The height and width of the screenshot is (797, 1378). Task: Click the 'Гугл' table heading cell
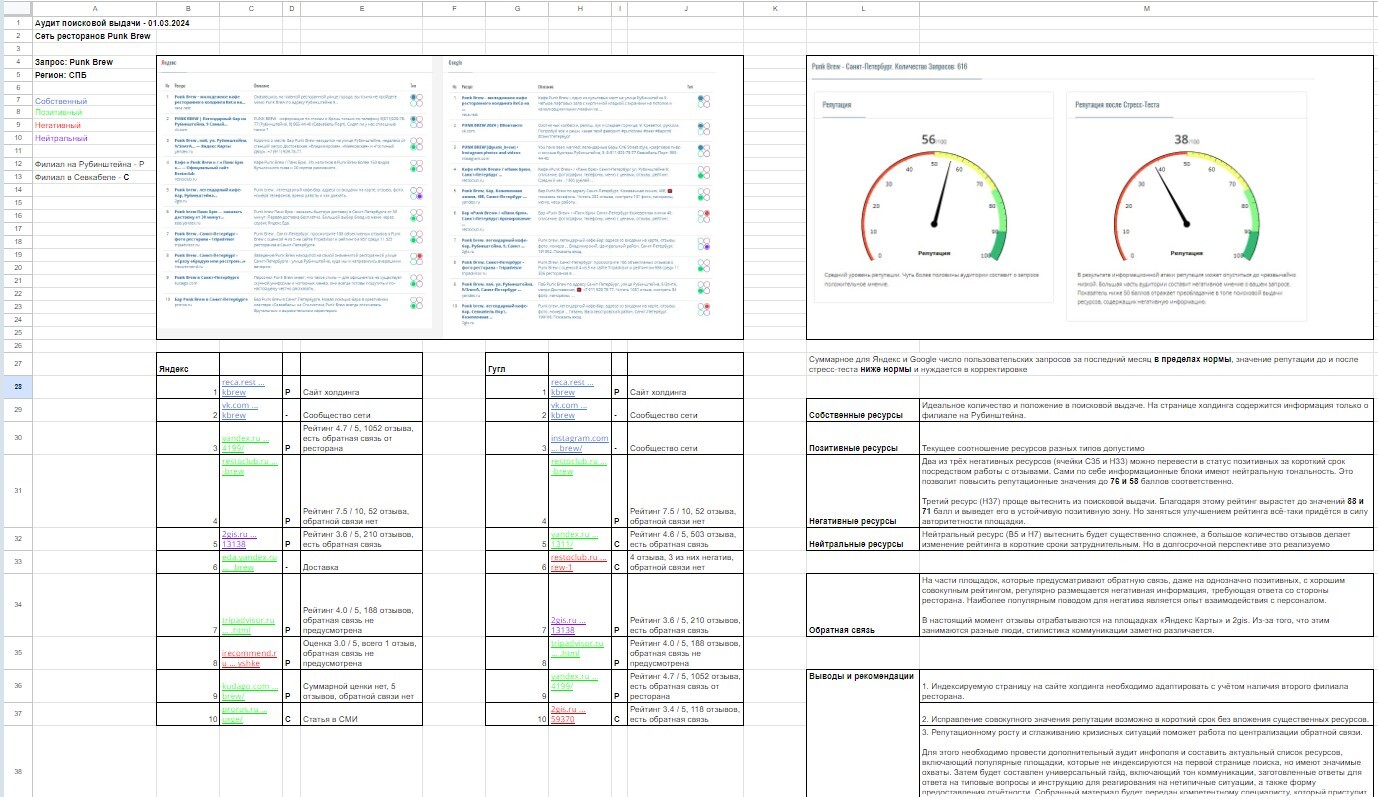point(517,363)
